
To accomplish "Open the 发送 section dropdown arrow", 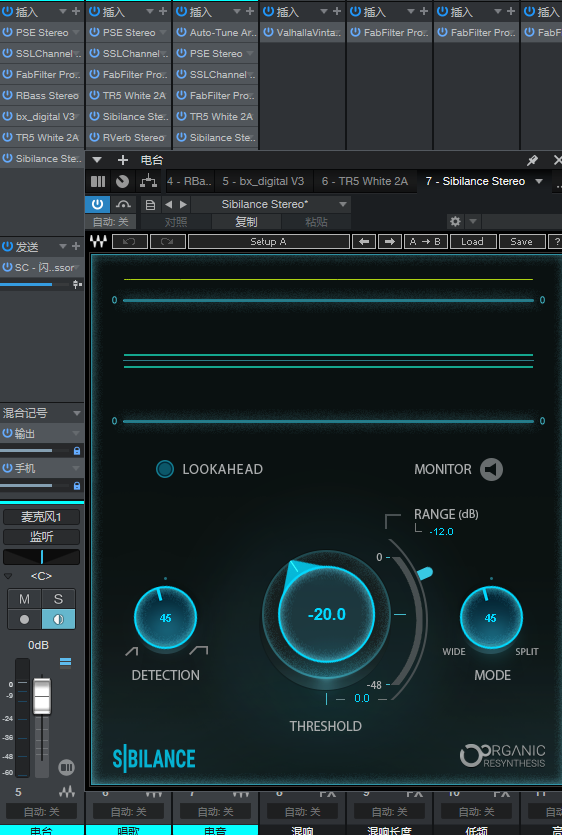I will click(x=63, y=247).
